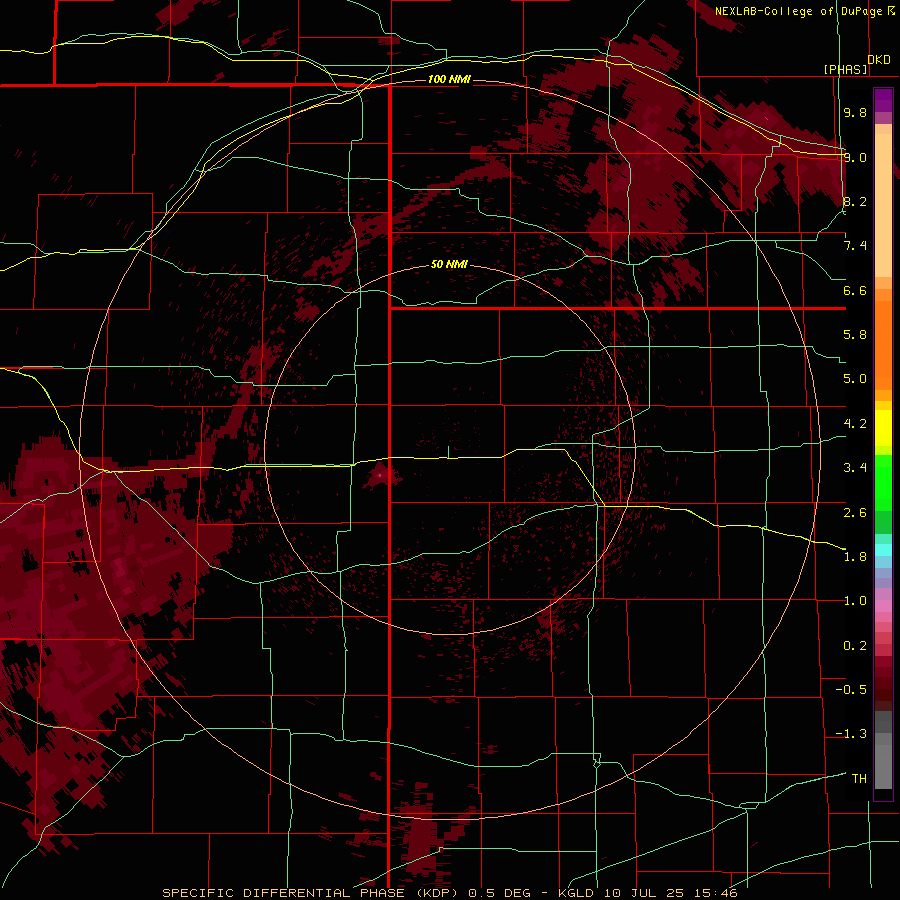Click the "50 NMI" range ring label
This screenshot has width=900, height=900.
(x=449, y=264)
